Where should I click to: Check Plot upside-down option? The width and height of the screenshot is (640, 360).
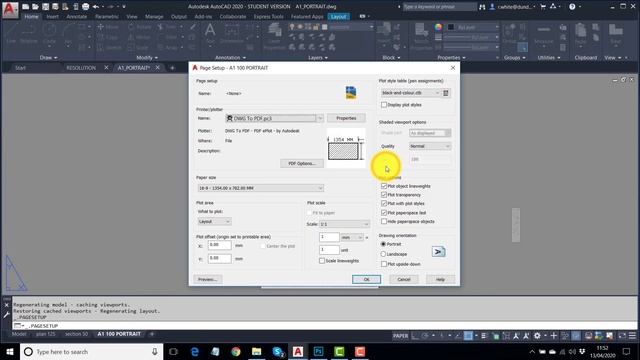[x=384, y=264]
